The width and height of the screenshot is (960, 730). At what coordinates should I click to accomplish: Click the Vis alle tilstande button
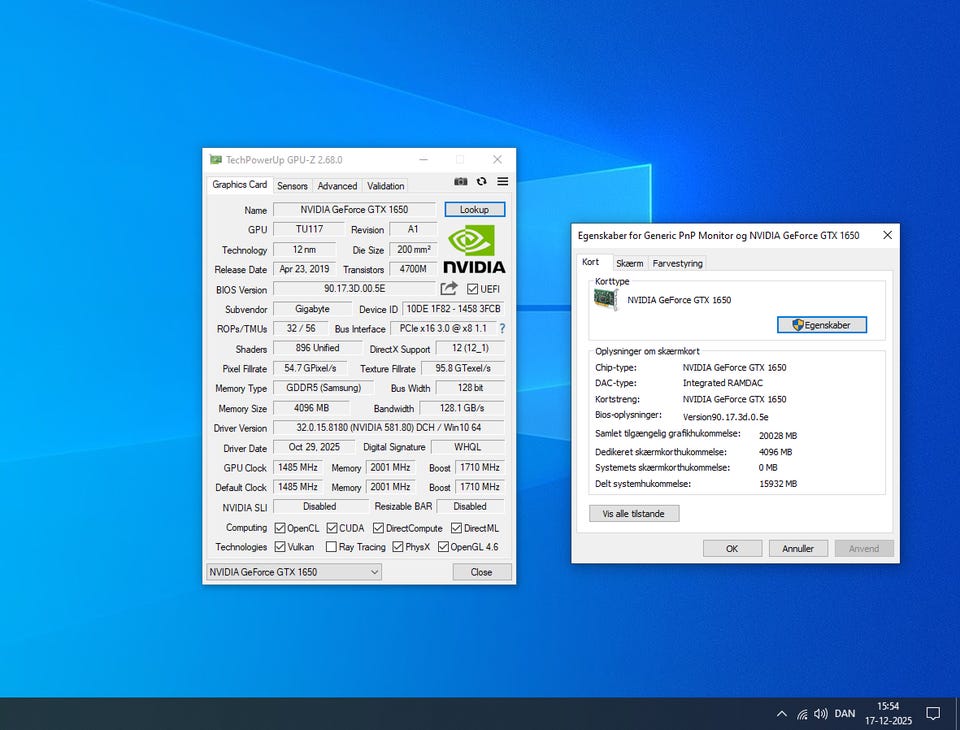point(634,513)
